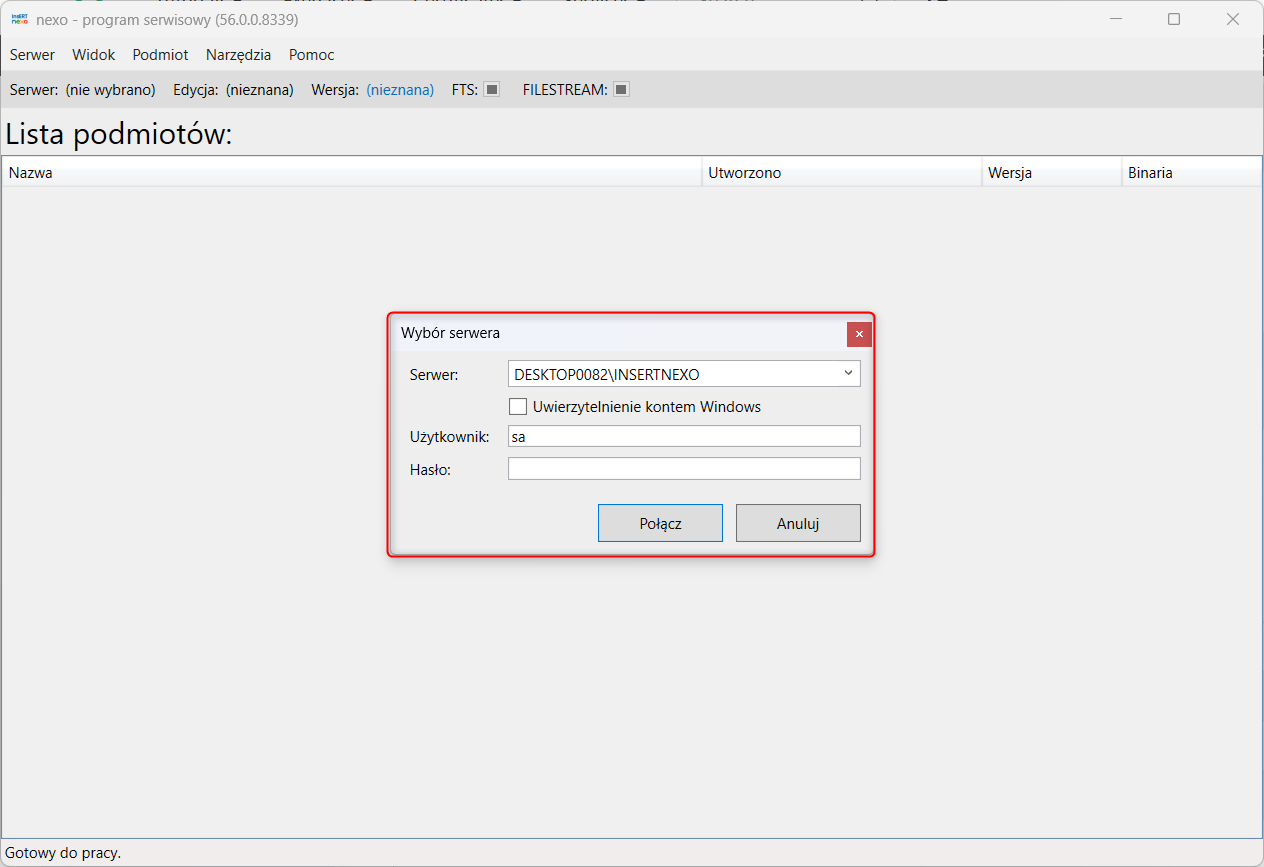Screen dimensions: 1264x867
Task: Click the Edycja: (nieznana) status text
Action: (x=233, y=89)
